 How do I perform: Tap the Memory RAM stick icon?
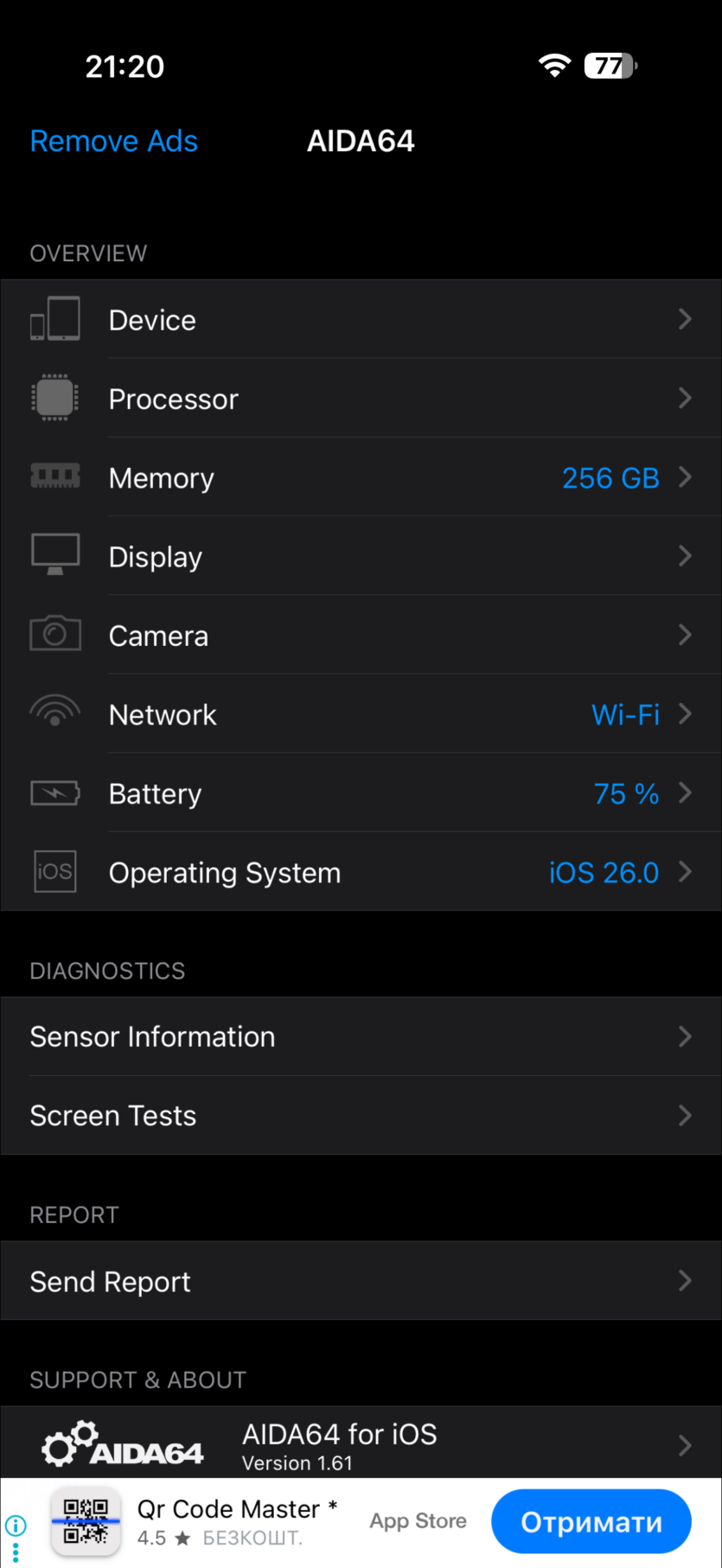55,477
